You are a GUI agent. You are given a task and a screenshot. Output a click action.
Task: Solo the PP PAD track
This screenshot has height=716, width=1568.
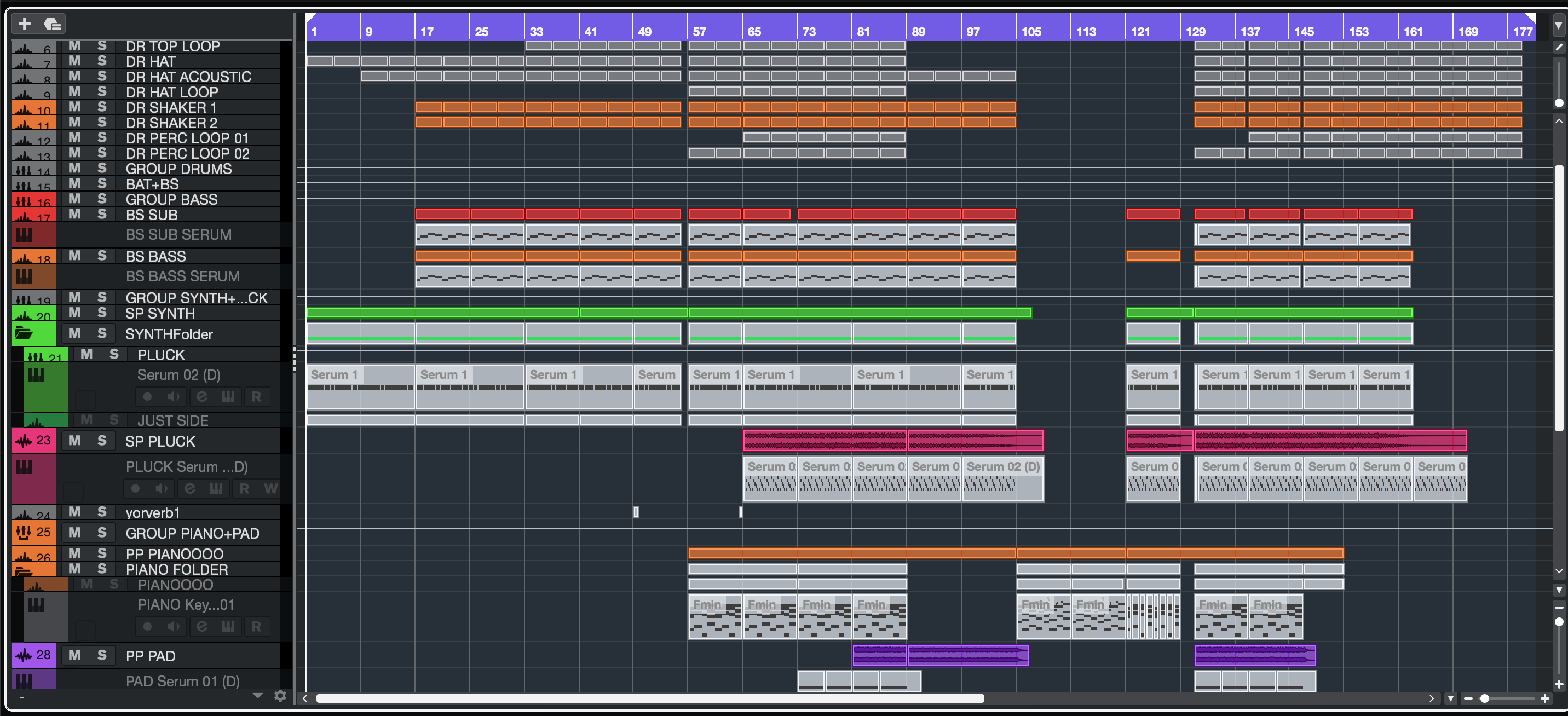tap(102, 655)
